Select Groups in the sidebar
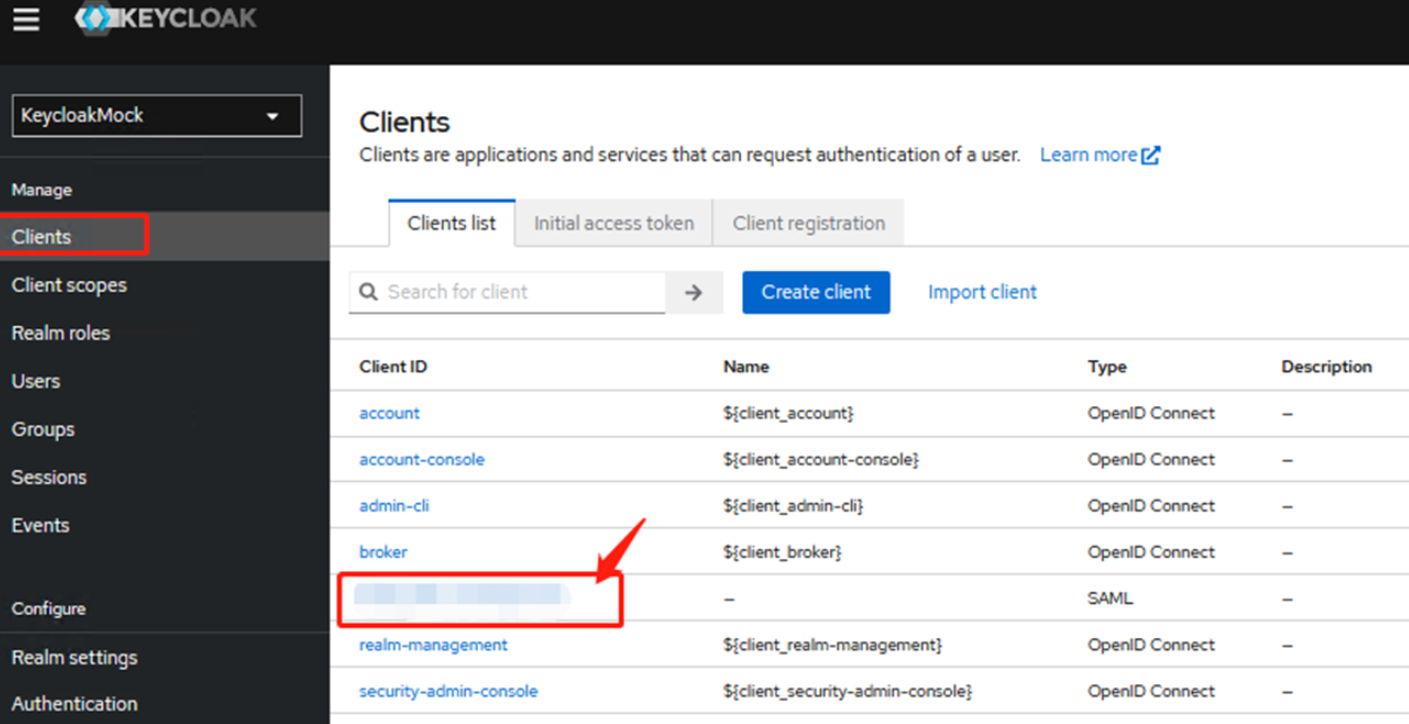This screenshot has height=724, width=1409. [x=42, y=429]
